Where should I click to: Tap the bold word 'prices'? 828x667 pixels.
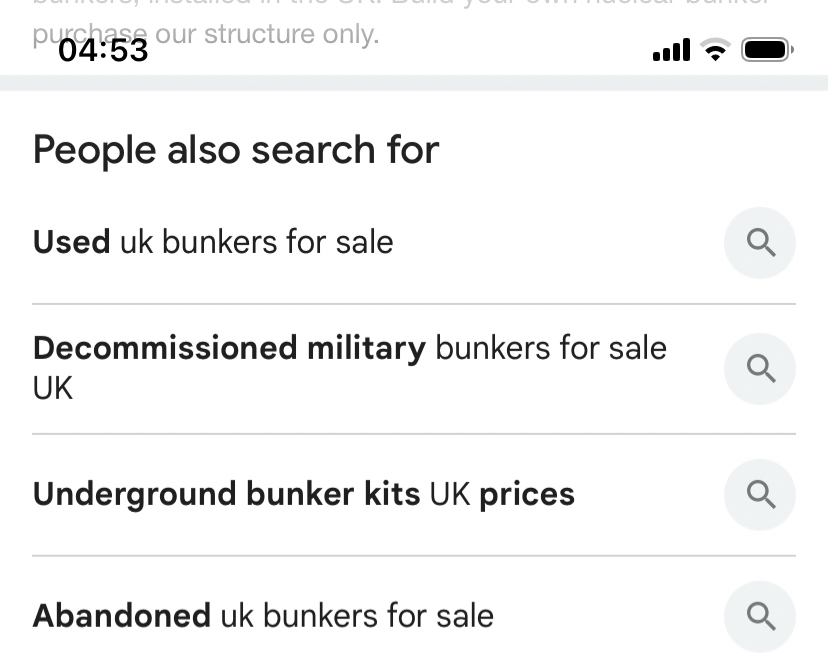[527, 494]
